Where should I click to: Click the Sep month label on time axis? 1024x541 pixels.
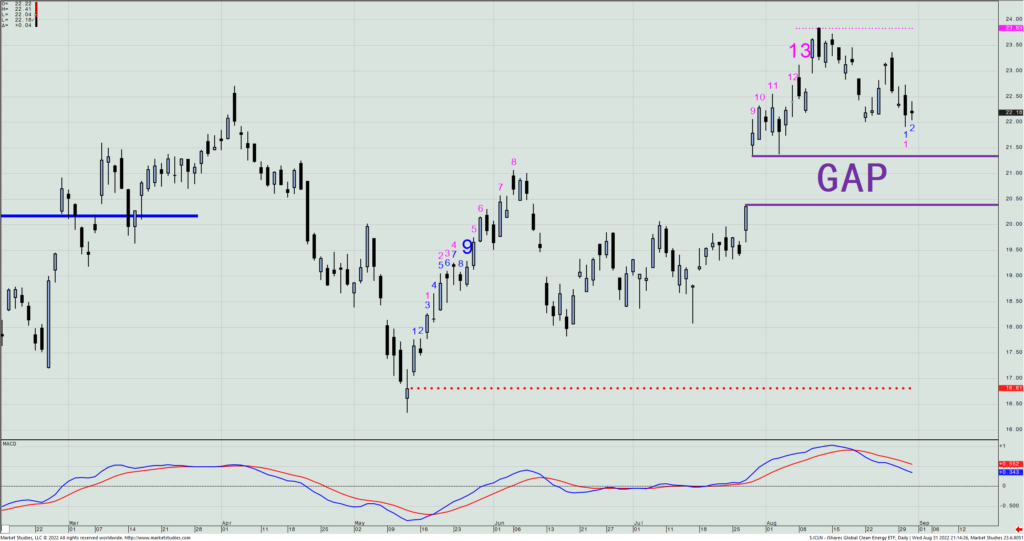924,523
